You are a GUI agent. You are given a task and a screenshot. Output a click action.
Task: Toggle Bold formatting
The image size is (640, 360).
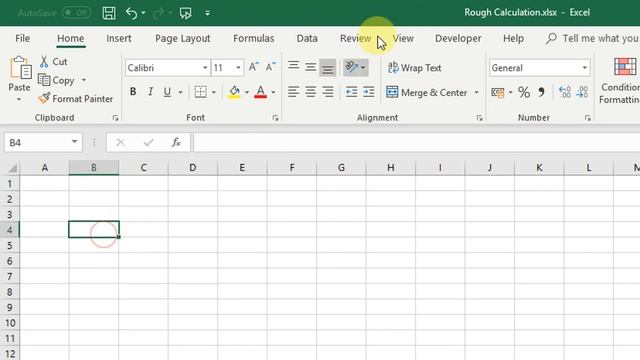pos(133,92)
